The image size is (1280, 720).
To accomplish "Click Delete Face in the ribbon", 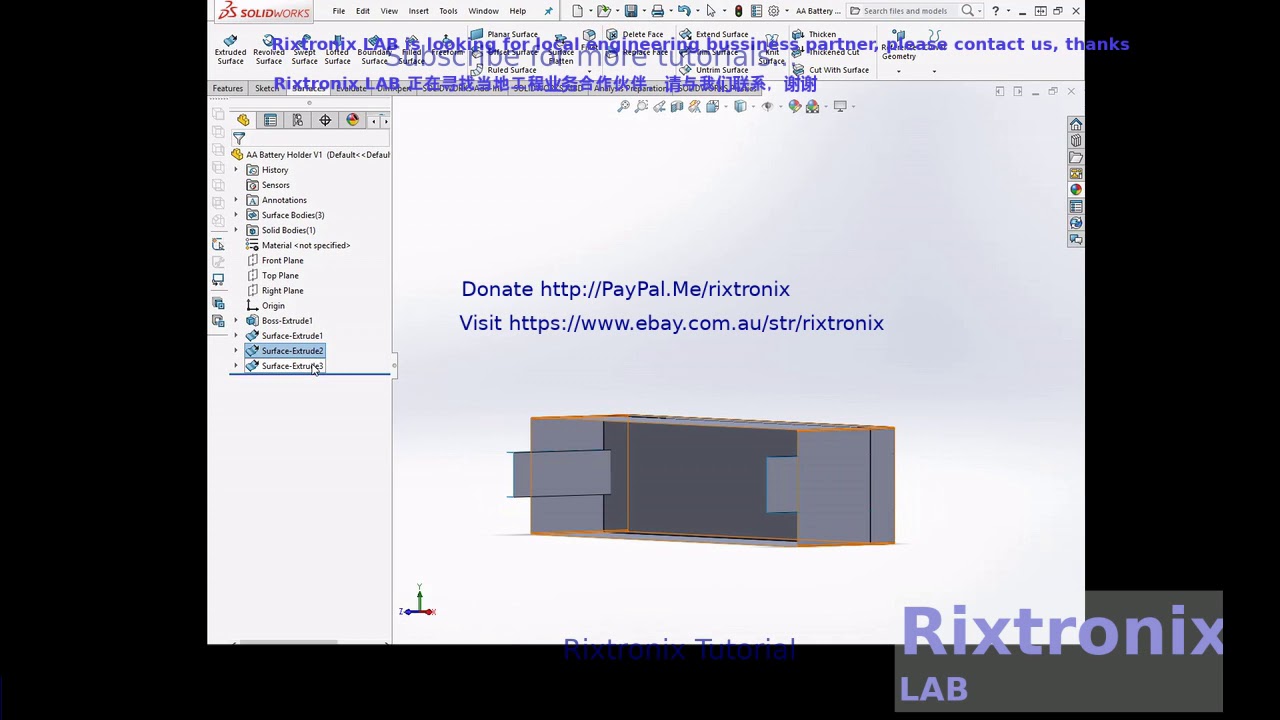I will click(x=635, y=34).
